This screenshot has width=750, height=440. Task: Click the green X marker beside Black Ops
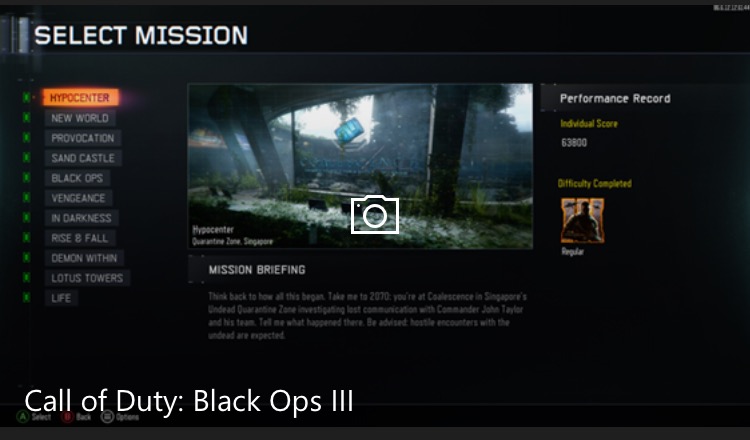tap(26, 177)
